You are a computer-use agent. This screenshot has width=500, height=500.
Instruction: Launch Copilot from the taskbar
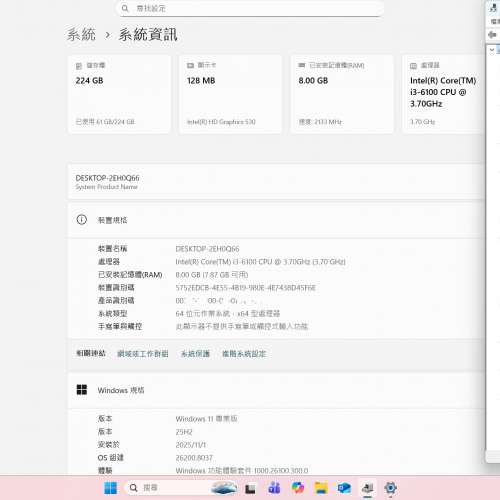tap(298, 488)
